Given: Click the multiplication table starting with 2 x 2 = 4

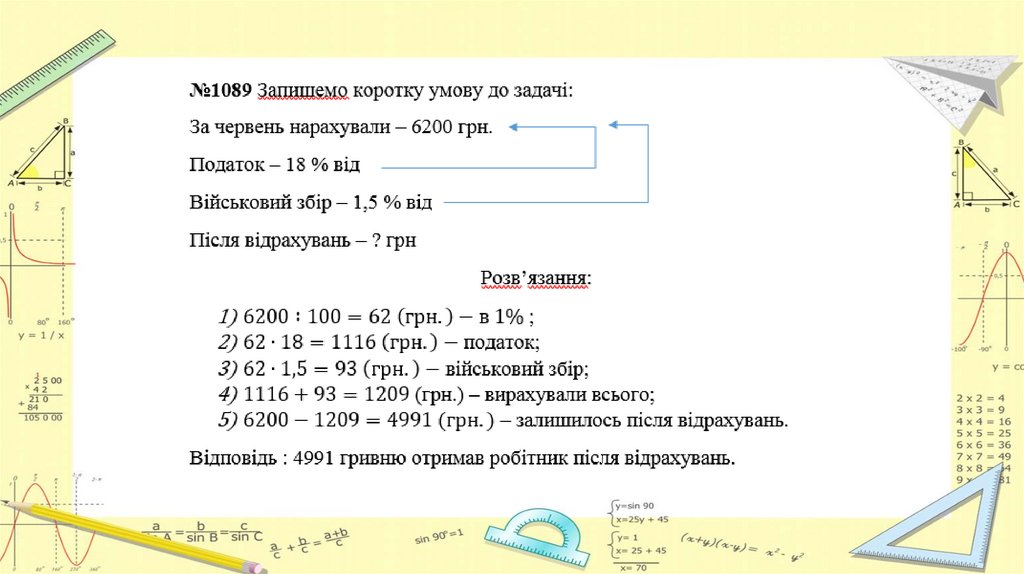Looking at the screenshot, I should (x=985, y=438).
